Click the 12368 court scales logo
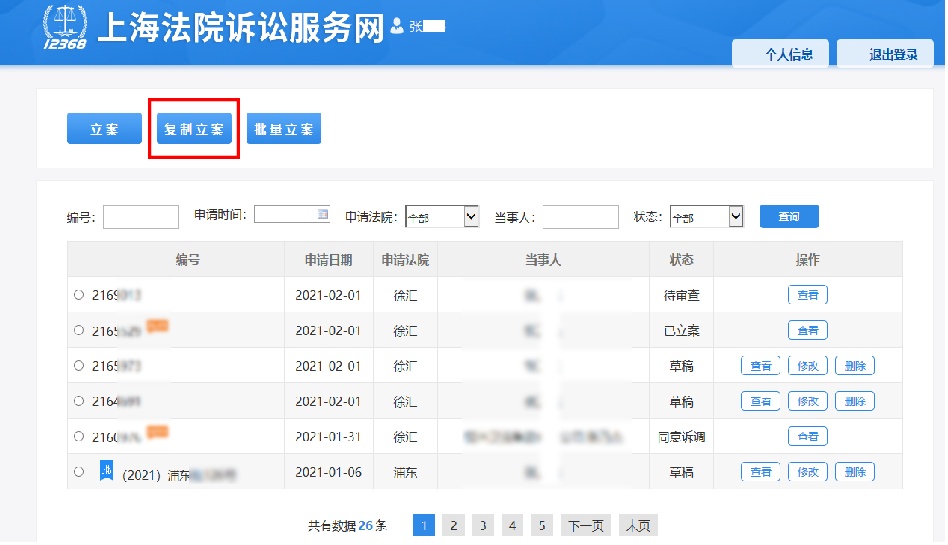Screen dimensions: 948x545 click(x=65, y=28)
